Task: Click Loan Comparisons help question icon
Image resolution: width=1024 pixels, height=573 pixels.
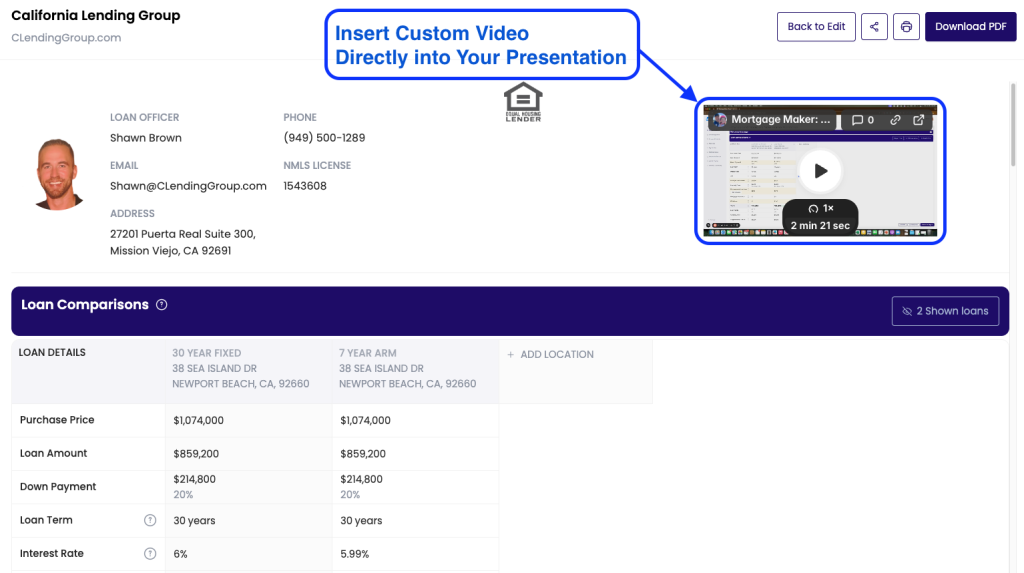Action: pyautogui.click(x=162, y=305)
